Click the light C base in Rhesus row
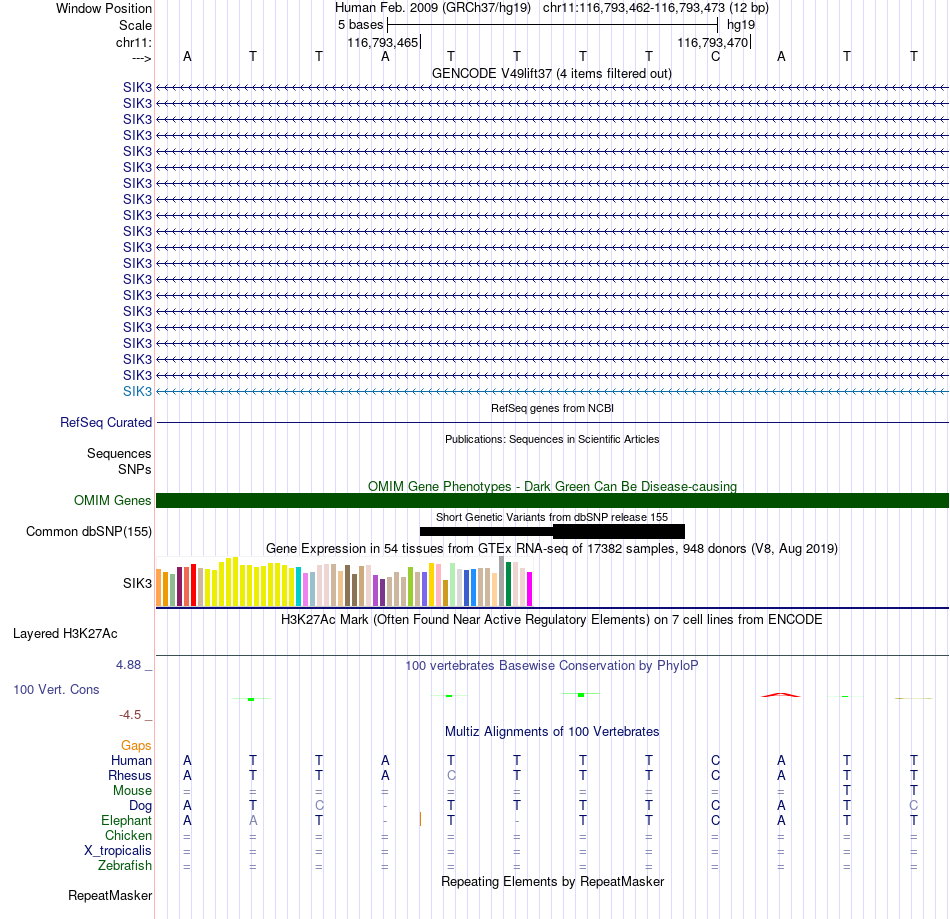Image resolution: width=950 pixels, height=919 pixels. click(x=451, y=775)
